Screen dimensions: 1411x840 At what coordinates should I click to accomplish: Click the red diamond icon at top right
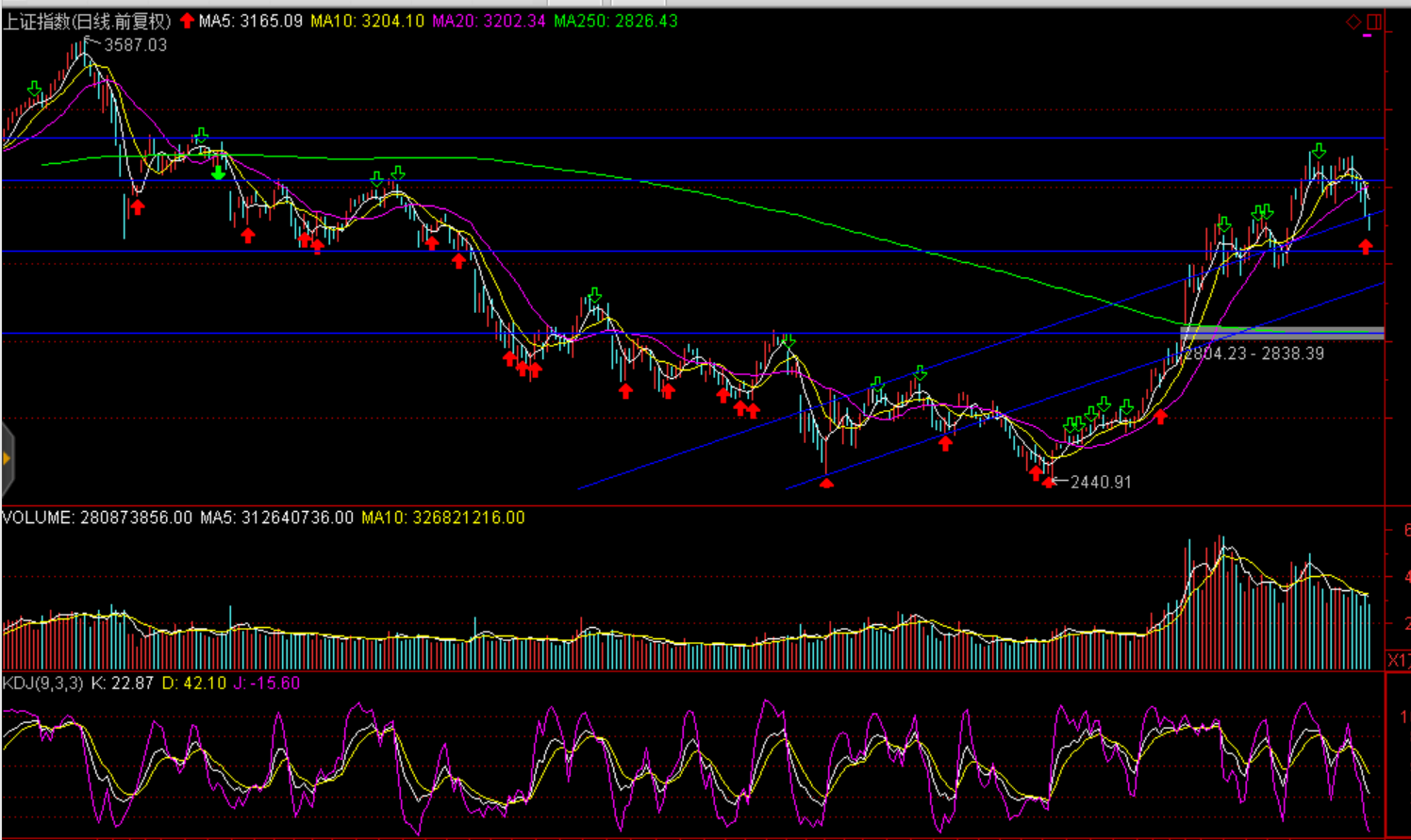1353,22
